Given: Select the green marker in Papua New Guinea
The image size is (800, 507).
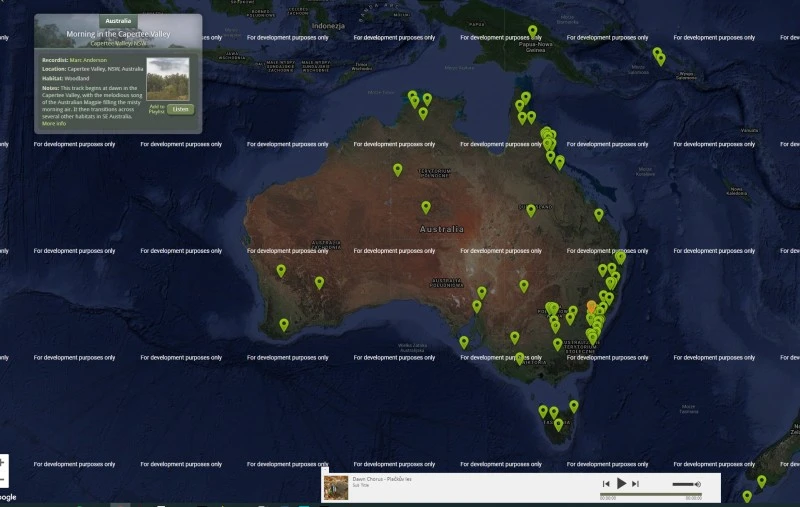Looking at the screenshot, I should click(x=532, y=30).
